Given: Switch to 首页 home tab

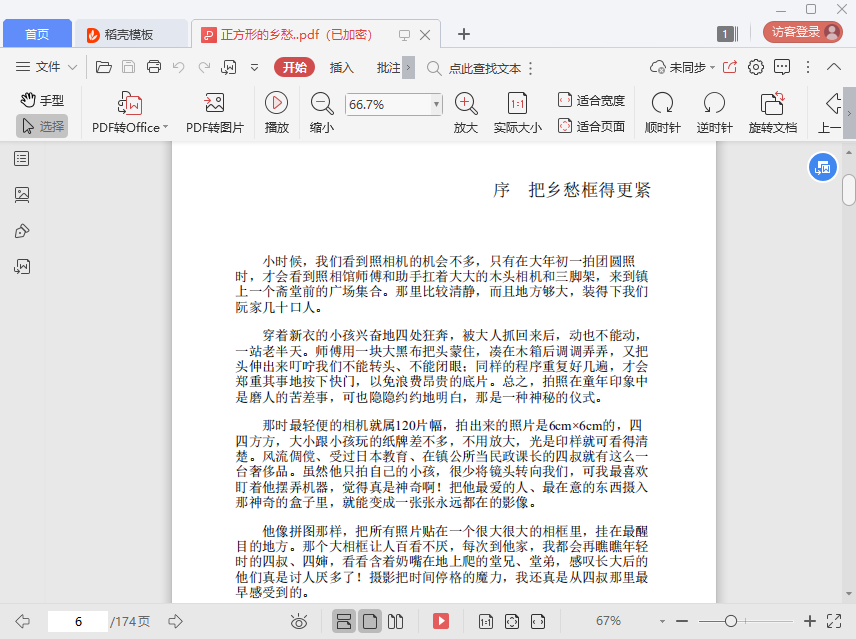Looking at the screenshot, I should (37, 34).
